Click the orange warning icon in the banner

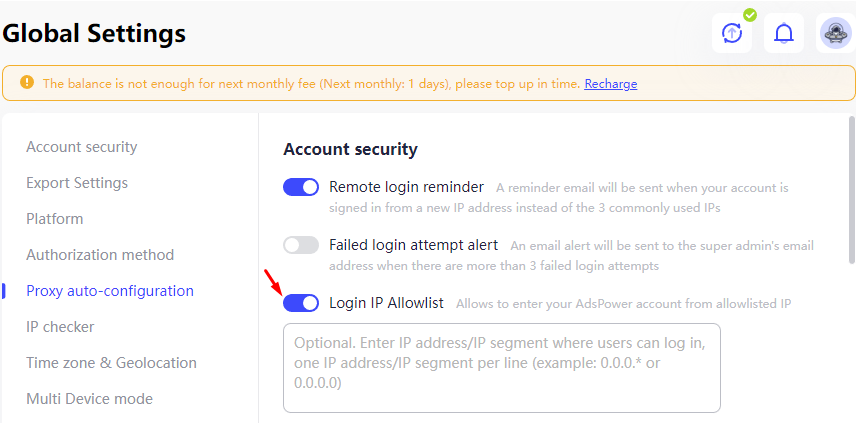[27, 83]
